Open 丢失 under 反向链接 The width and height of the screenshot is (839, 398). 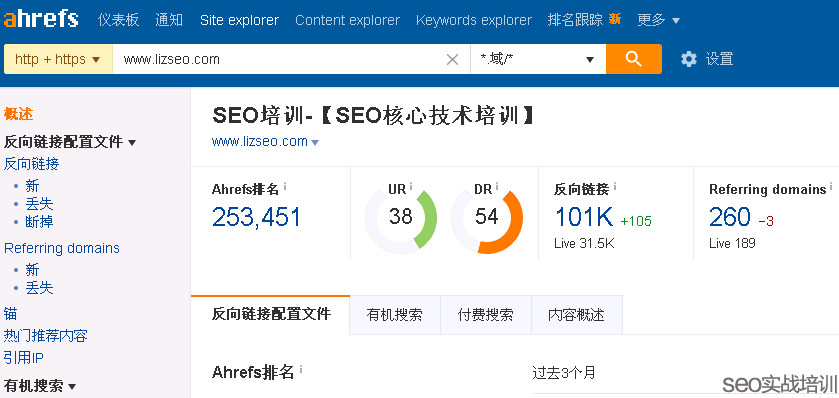click(x=40, y=204)
